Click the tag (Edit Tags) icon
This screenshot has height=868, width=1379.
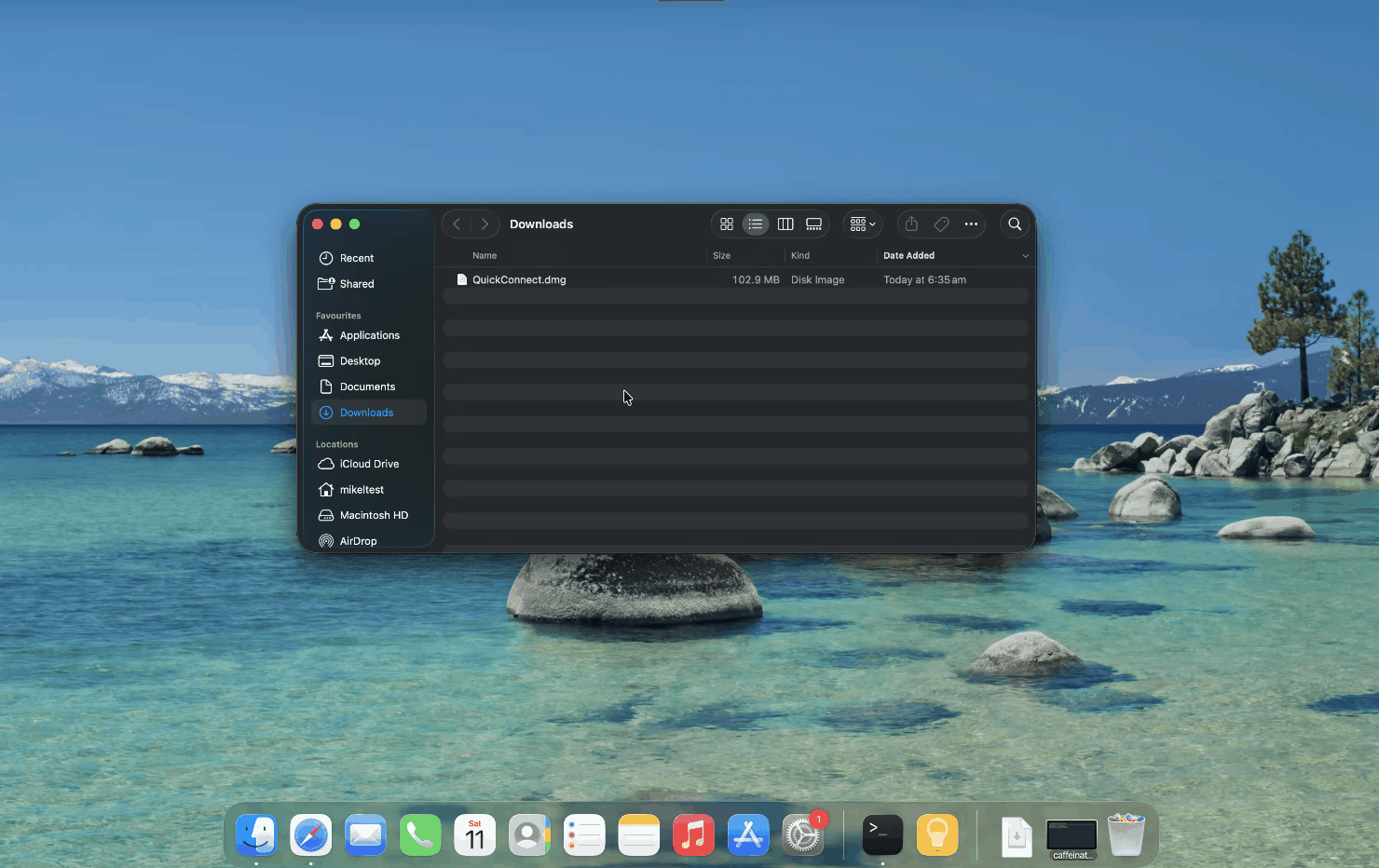coord(941,224)
